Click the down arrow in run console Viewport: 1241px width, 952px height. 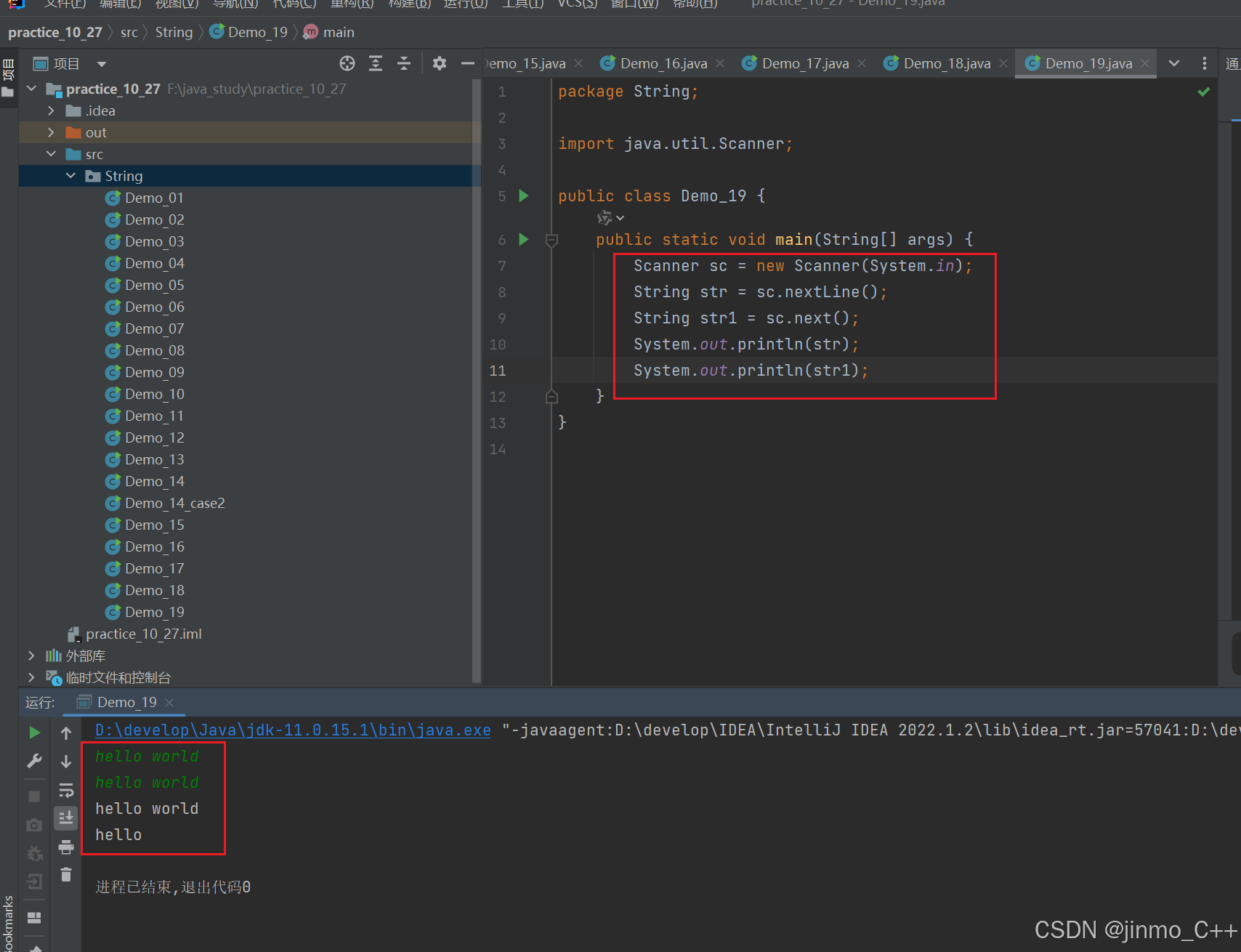click(x=66, y=761)
